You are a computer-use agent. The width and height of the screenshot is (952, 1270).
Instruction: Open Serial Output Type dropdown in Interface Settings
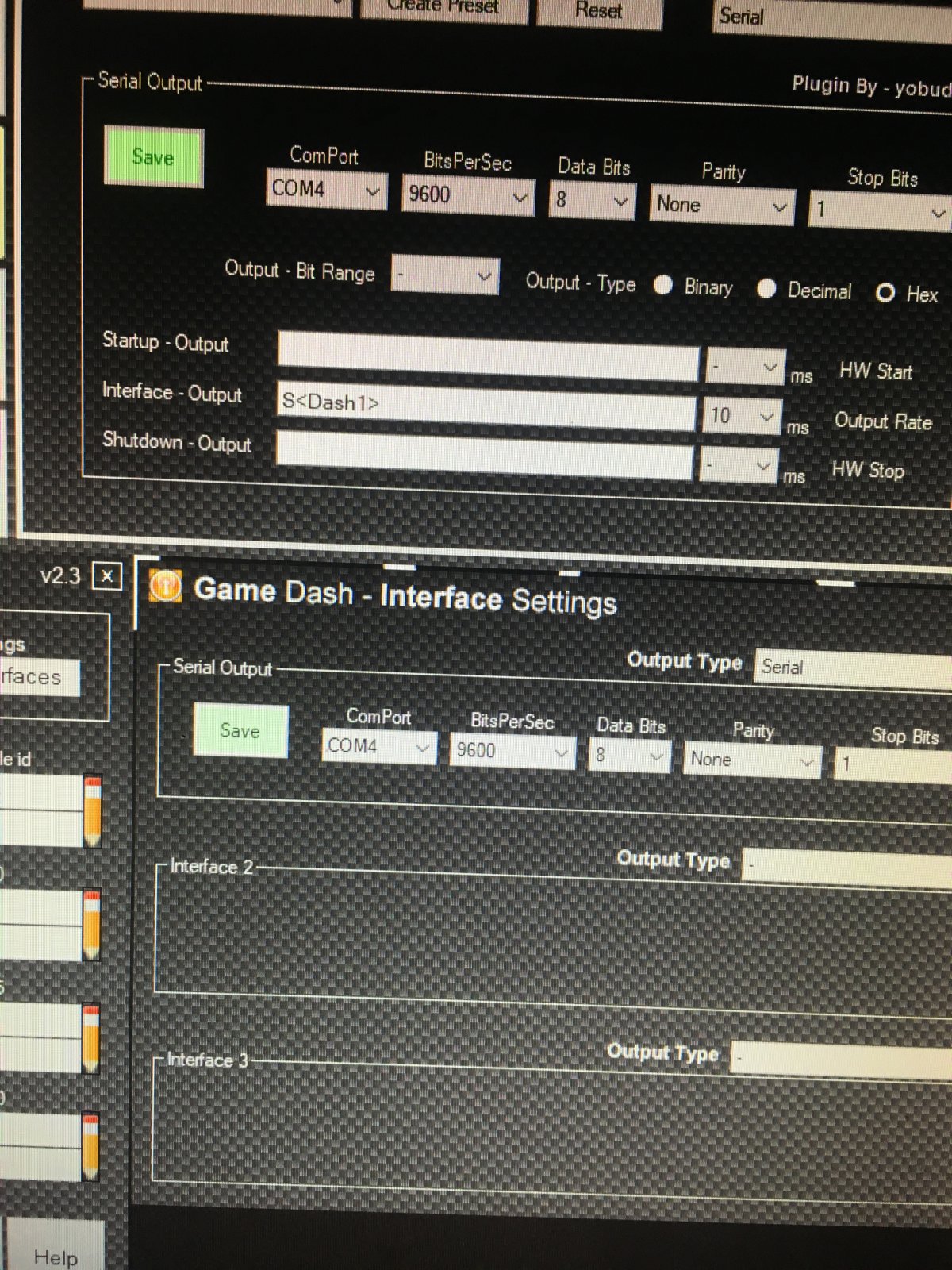point(853,668)
